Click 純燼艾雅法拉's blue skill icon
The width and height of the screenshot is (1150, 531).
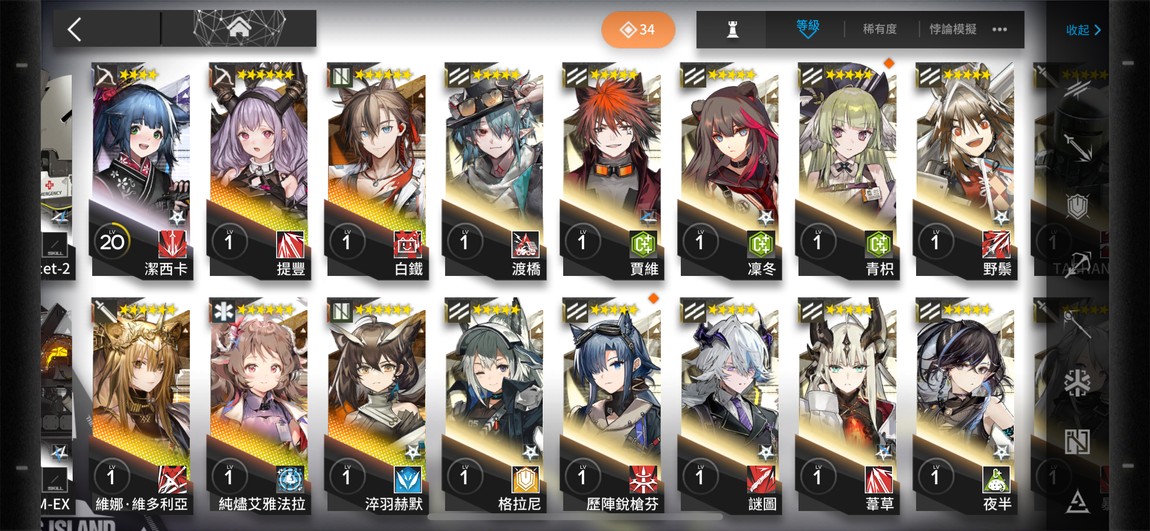click(290, 478)
